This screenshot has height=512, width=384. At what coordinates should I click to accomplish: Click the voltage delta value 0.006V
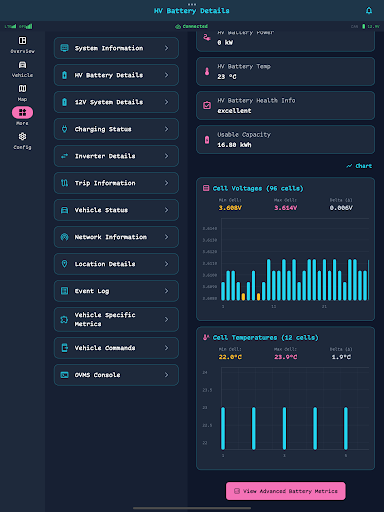[x=341, y=208]
